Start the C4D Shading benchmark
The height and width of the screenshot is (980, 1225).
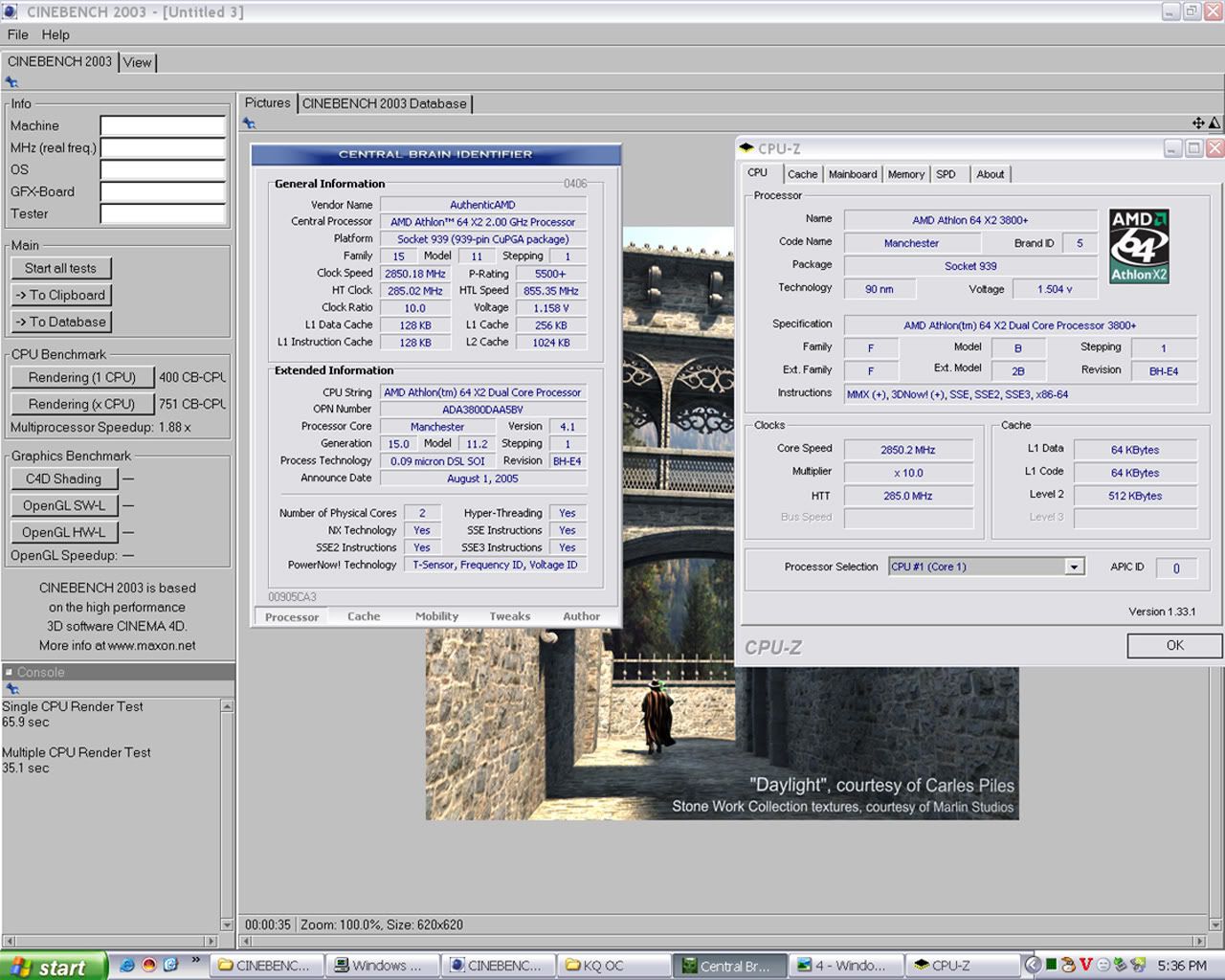point(63,479)
